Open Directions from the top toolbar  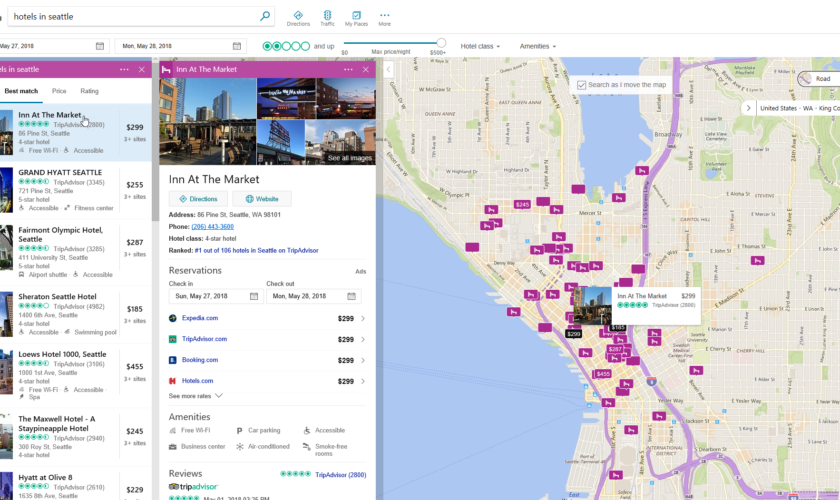(297, 17)
